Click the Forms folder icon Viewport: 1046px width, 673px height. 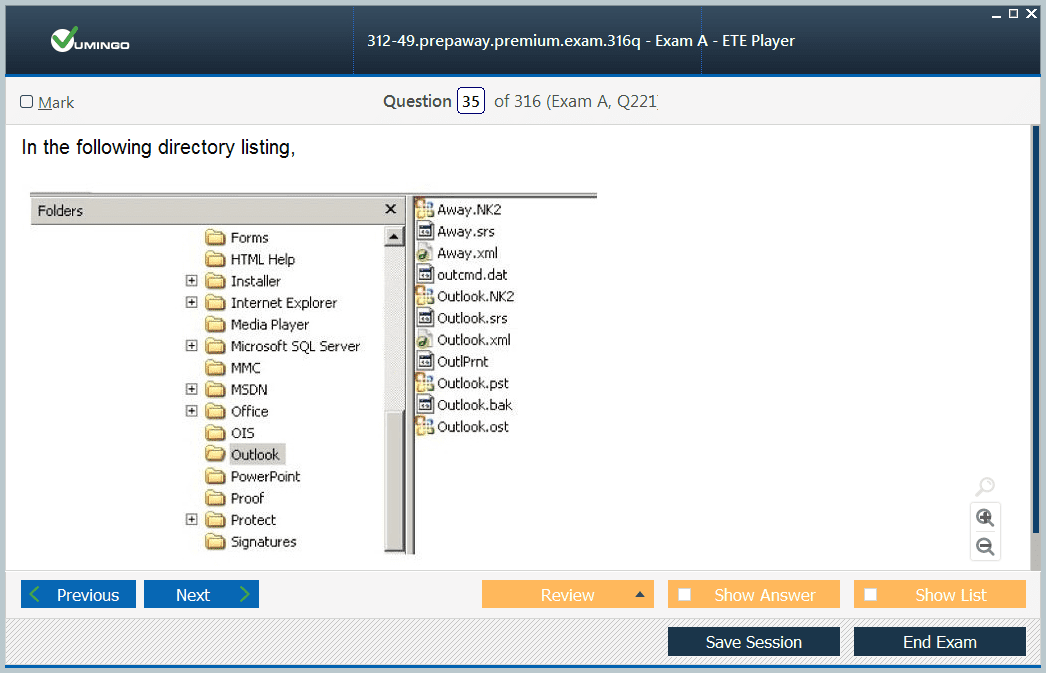[215, 237]
